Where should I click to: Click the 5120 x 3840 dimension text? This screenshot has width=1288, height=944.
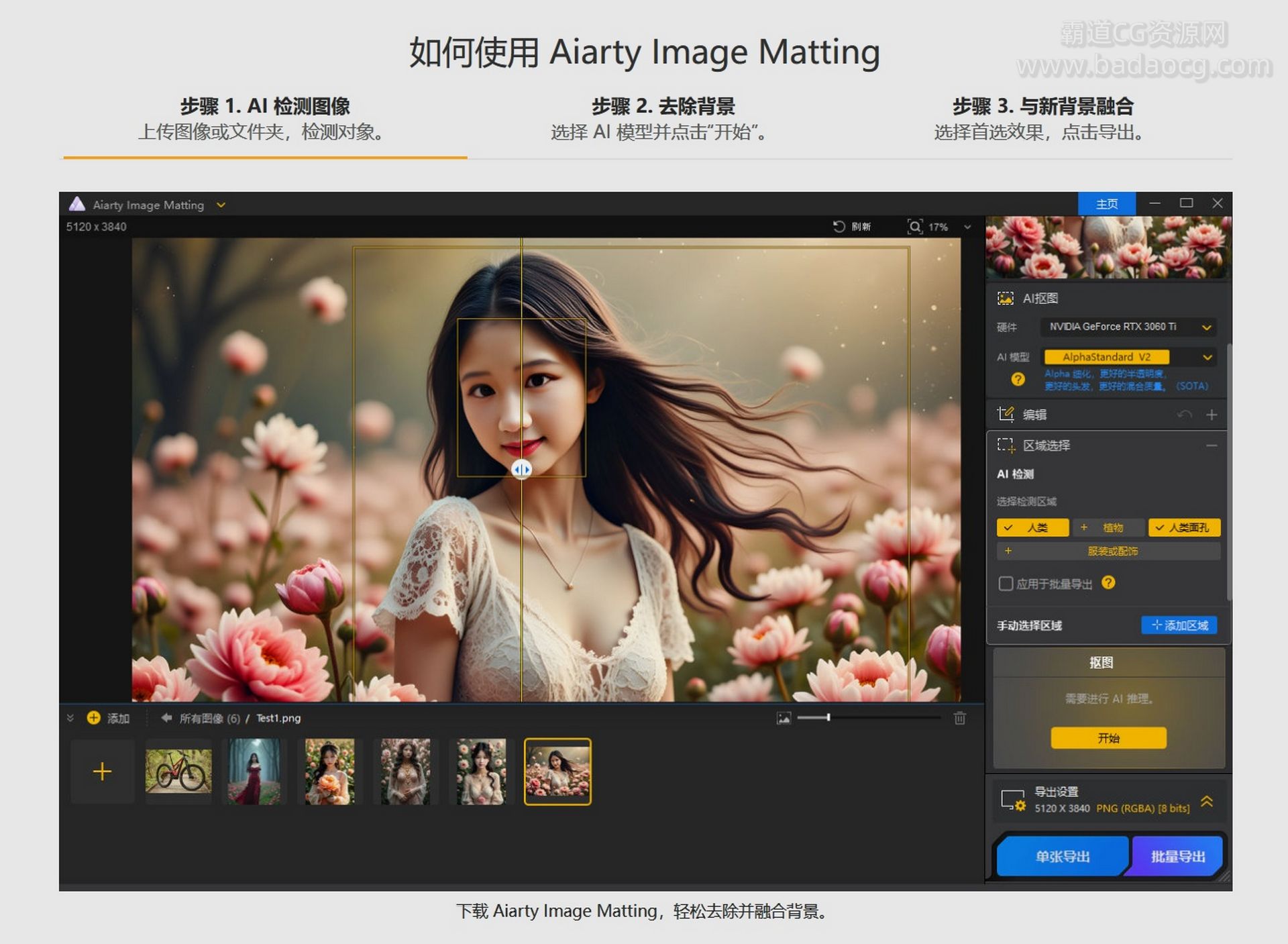(96, 227)
